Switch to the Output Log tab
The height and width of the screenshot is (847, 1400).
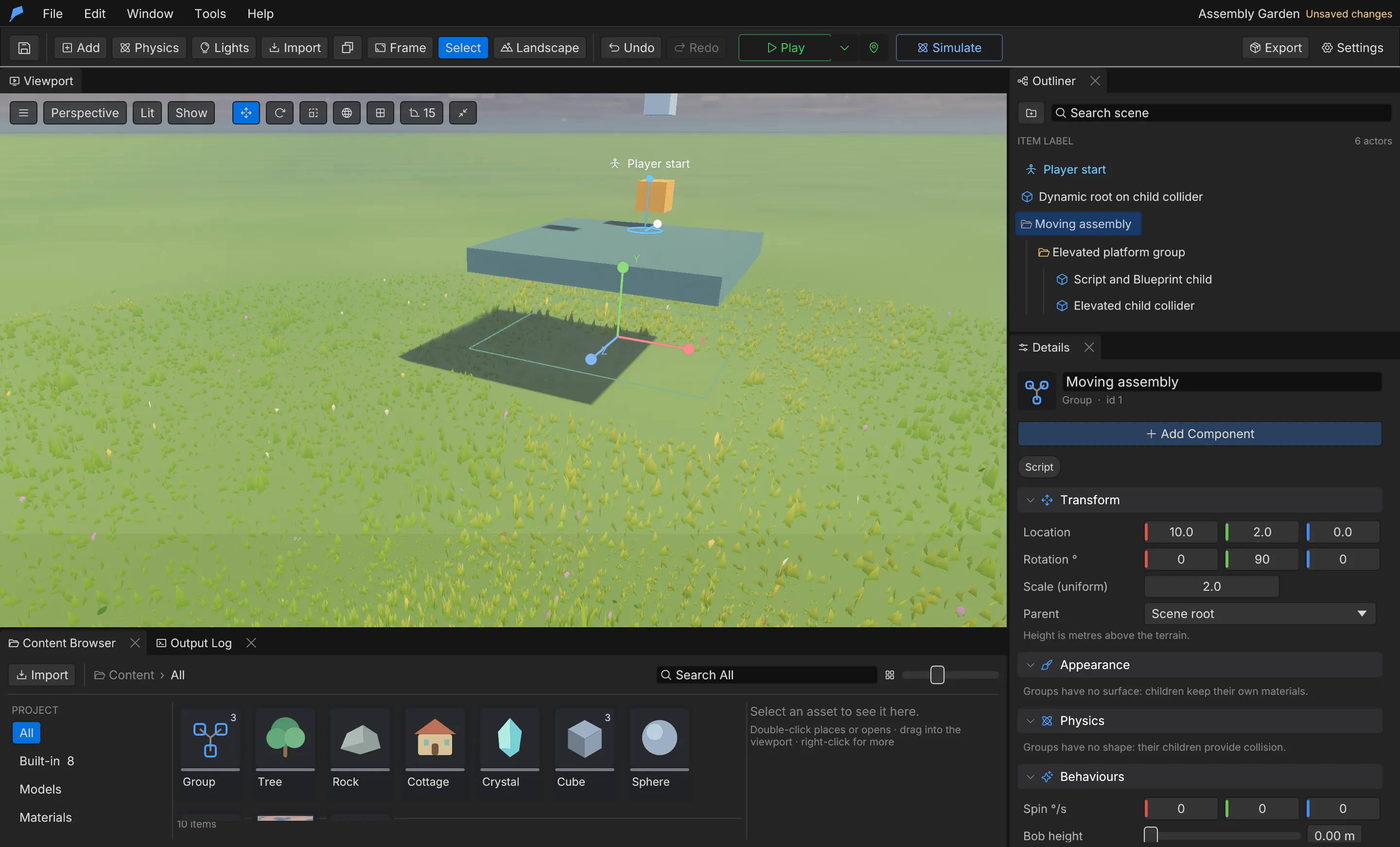point(194,643)
